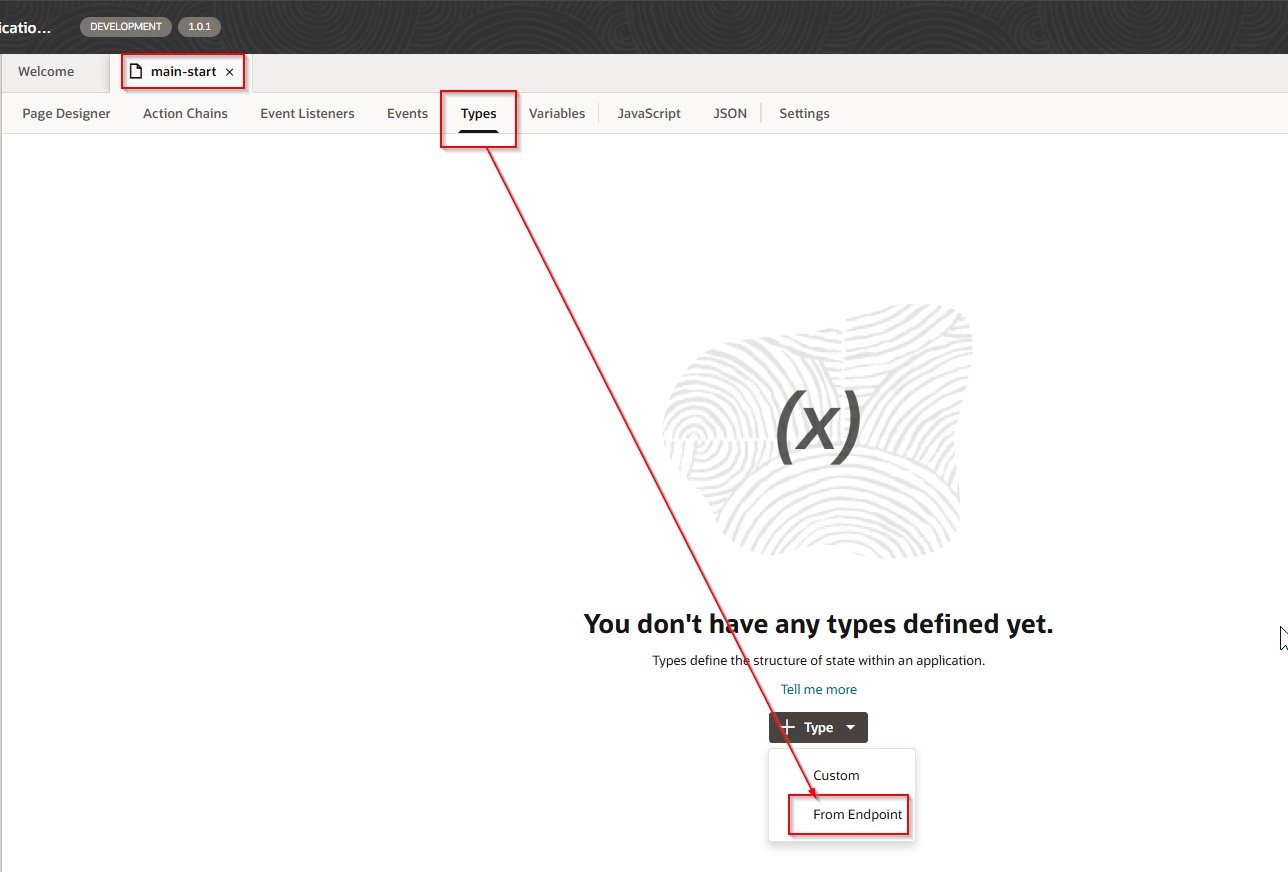Switch to the Events tab

(x=407, y=113)
